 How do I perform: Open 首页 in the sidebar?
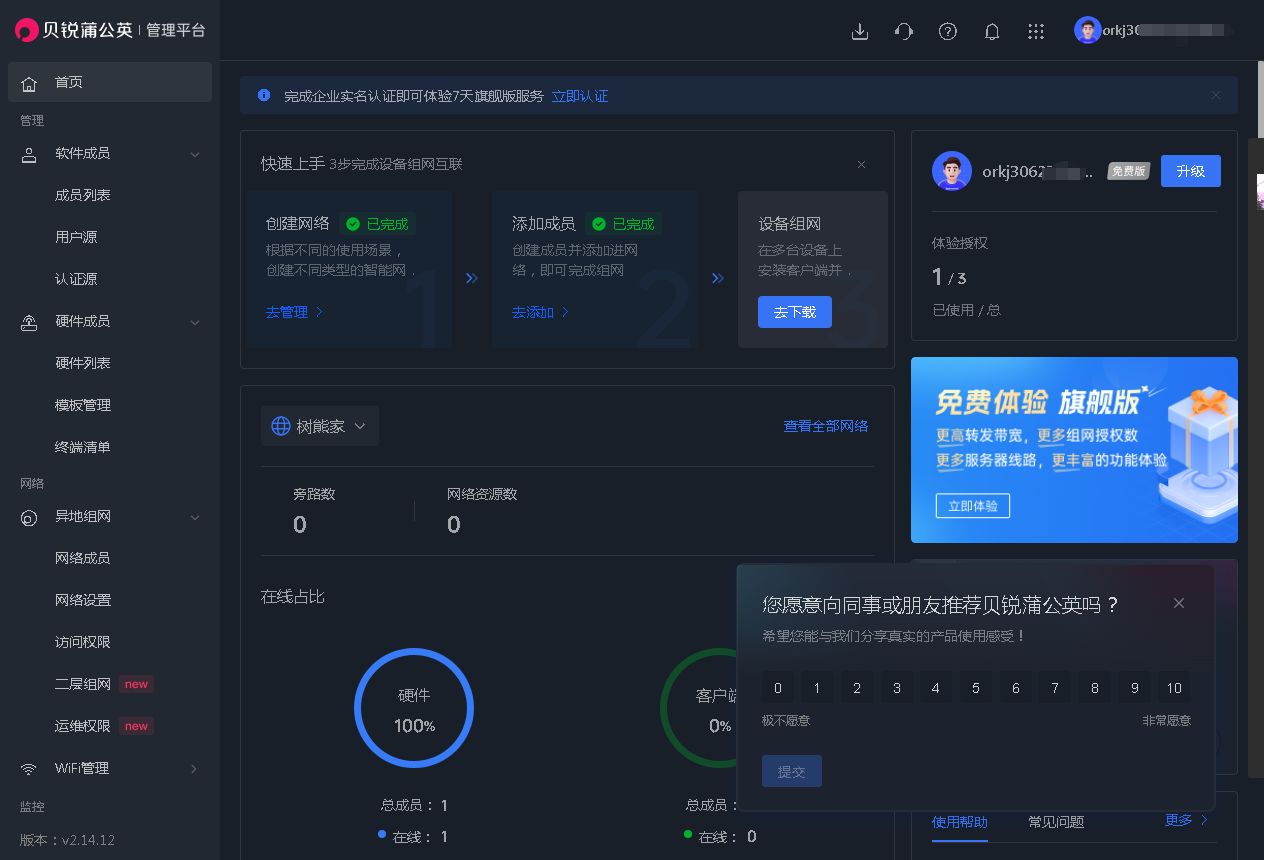click(x=110, y=82)
